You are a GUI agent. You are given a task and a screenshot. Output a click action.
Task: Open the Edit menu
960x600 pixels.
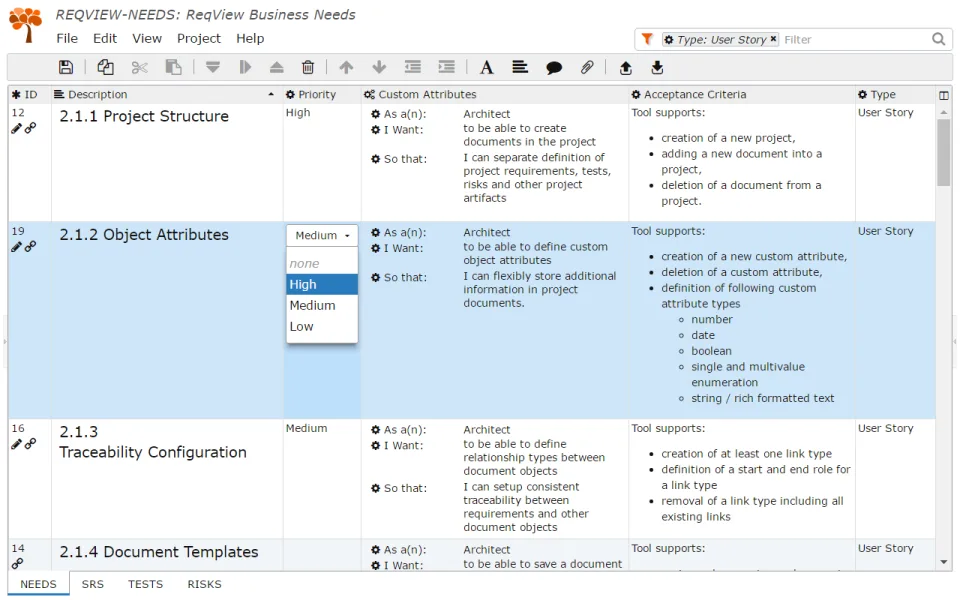[105, 39]
